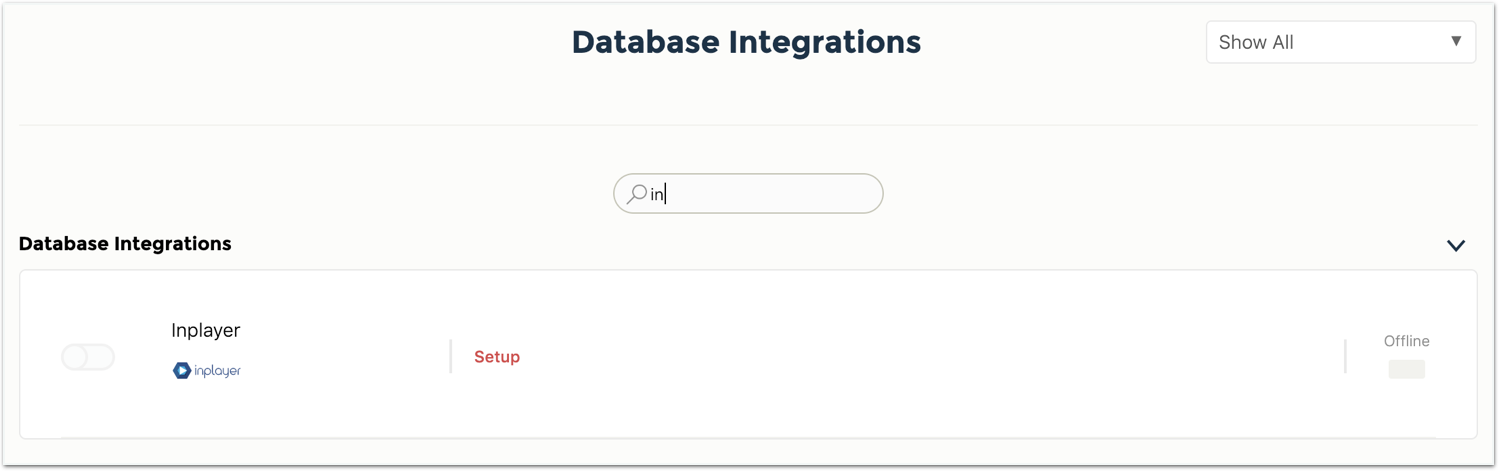Collapse the Database Integrations section chevron

(1456, 245)
